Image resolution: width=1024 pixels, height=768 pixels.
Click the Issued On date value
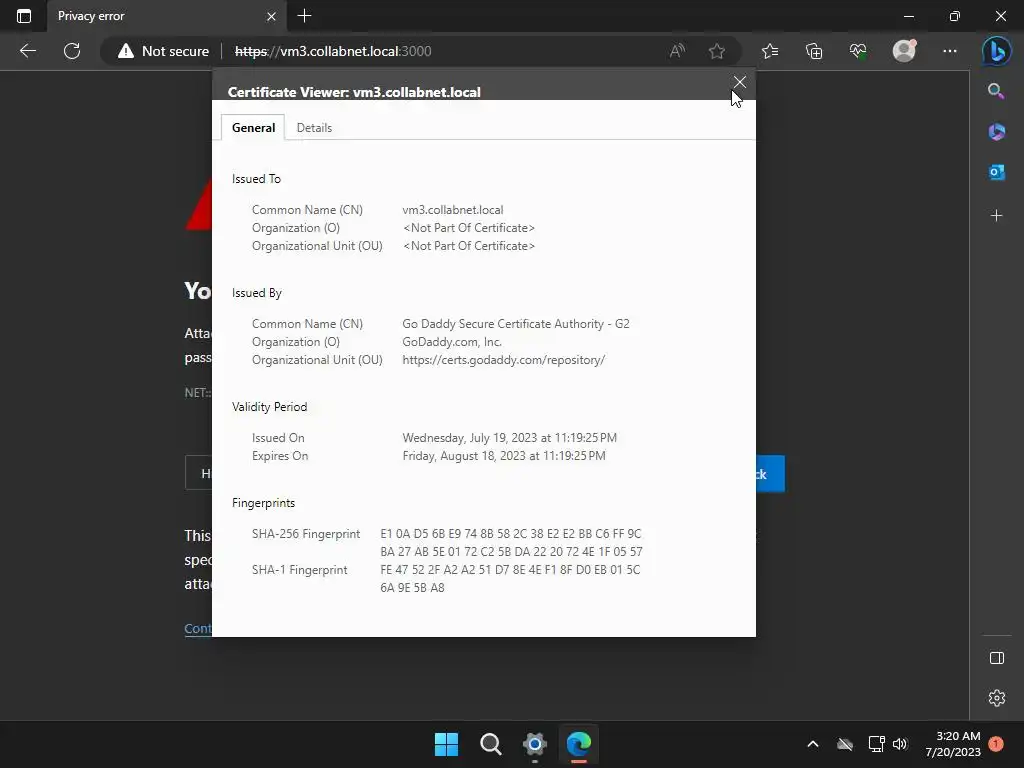[x=509, y=438]
